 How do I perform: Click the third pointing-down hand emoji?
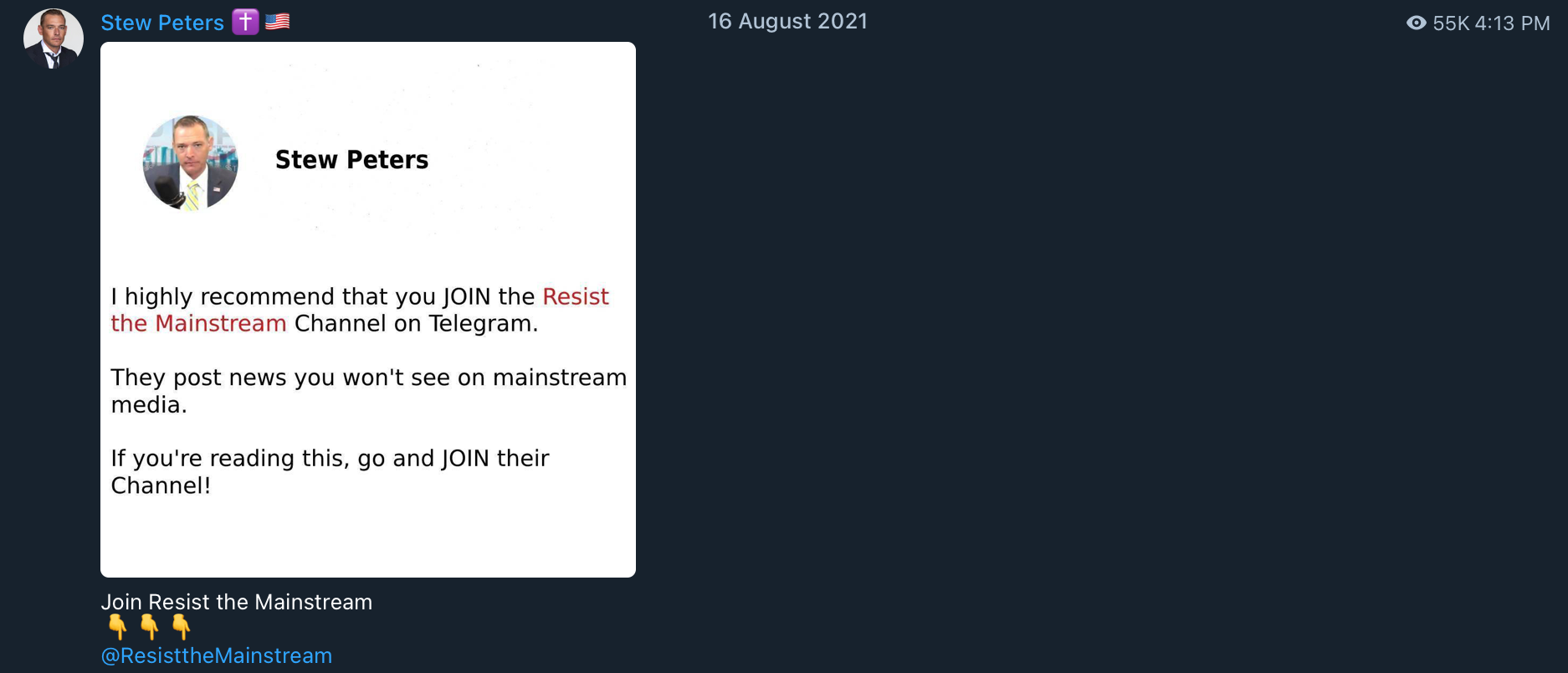[181, 626]
